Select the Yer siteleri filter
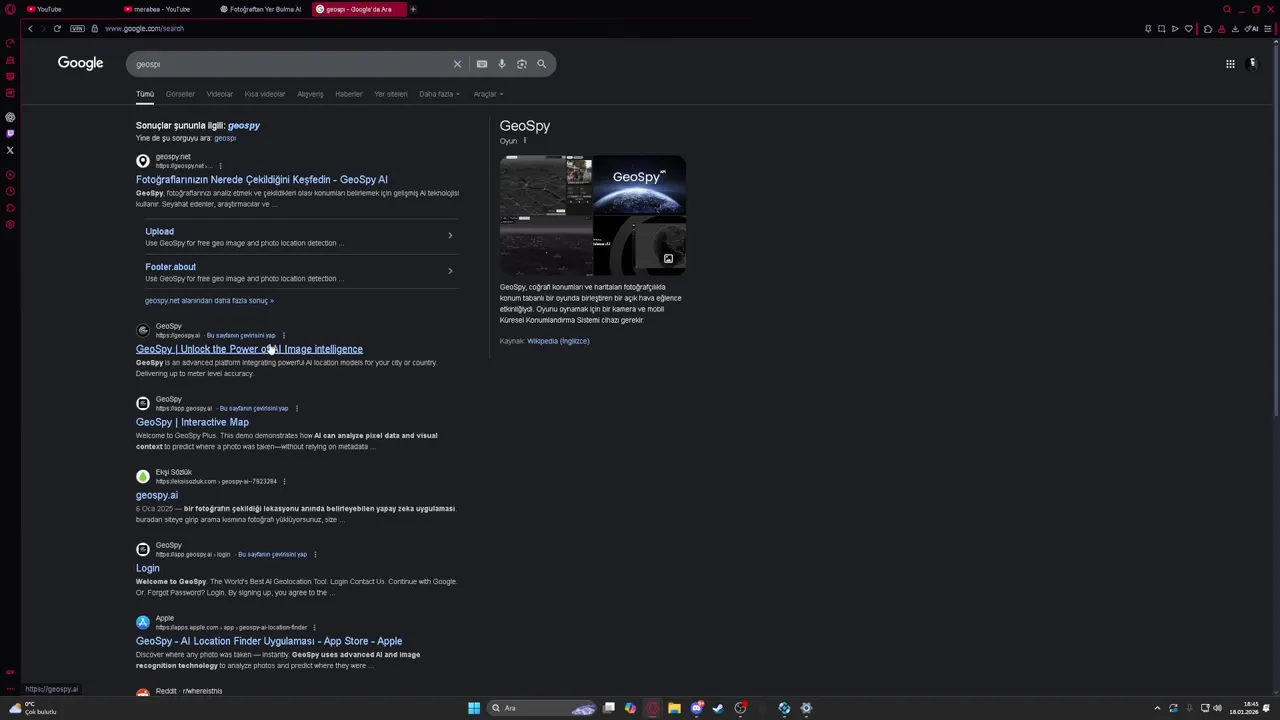 [x=390, y=94]
